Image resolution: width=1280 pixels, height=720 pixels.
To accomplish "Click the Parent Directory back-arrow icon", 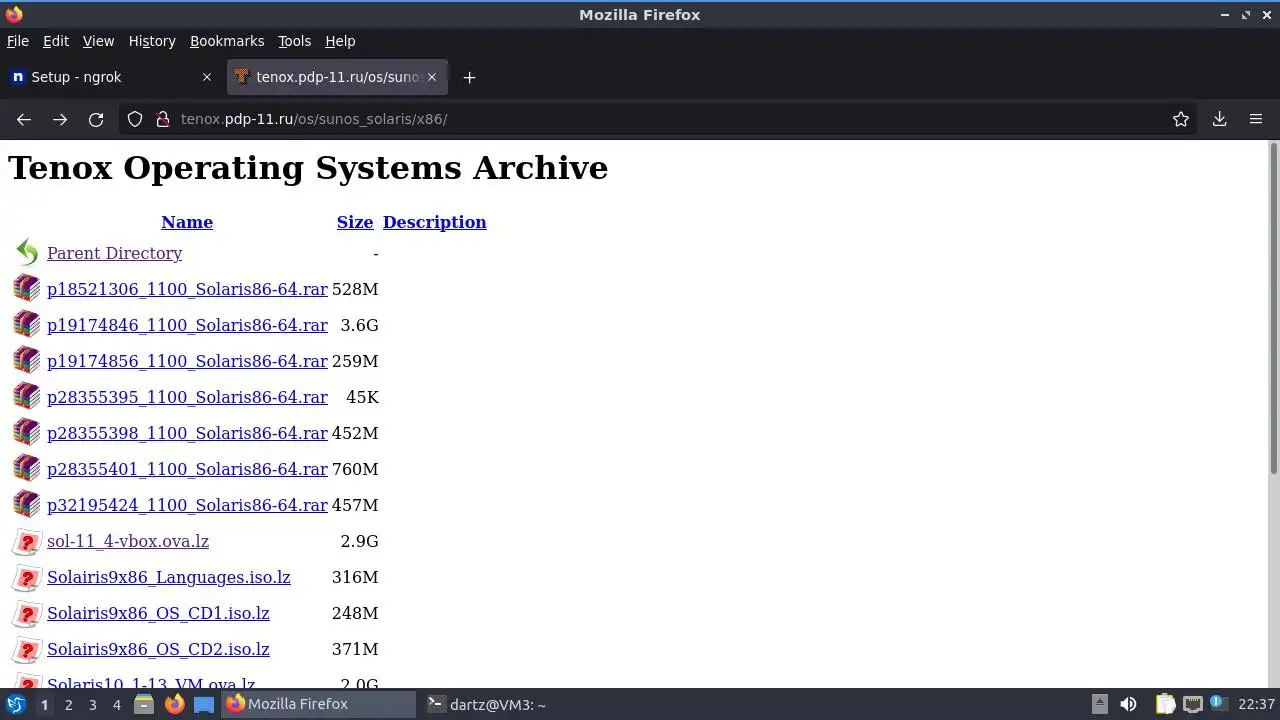I will 27,253.
